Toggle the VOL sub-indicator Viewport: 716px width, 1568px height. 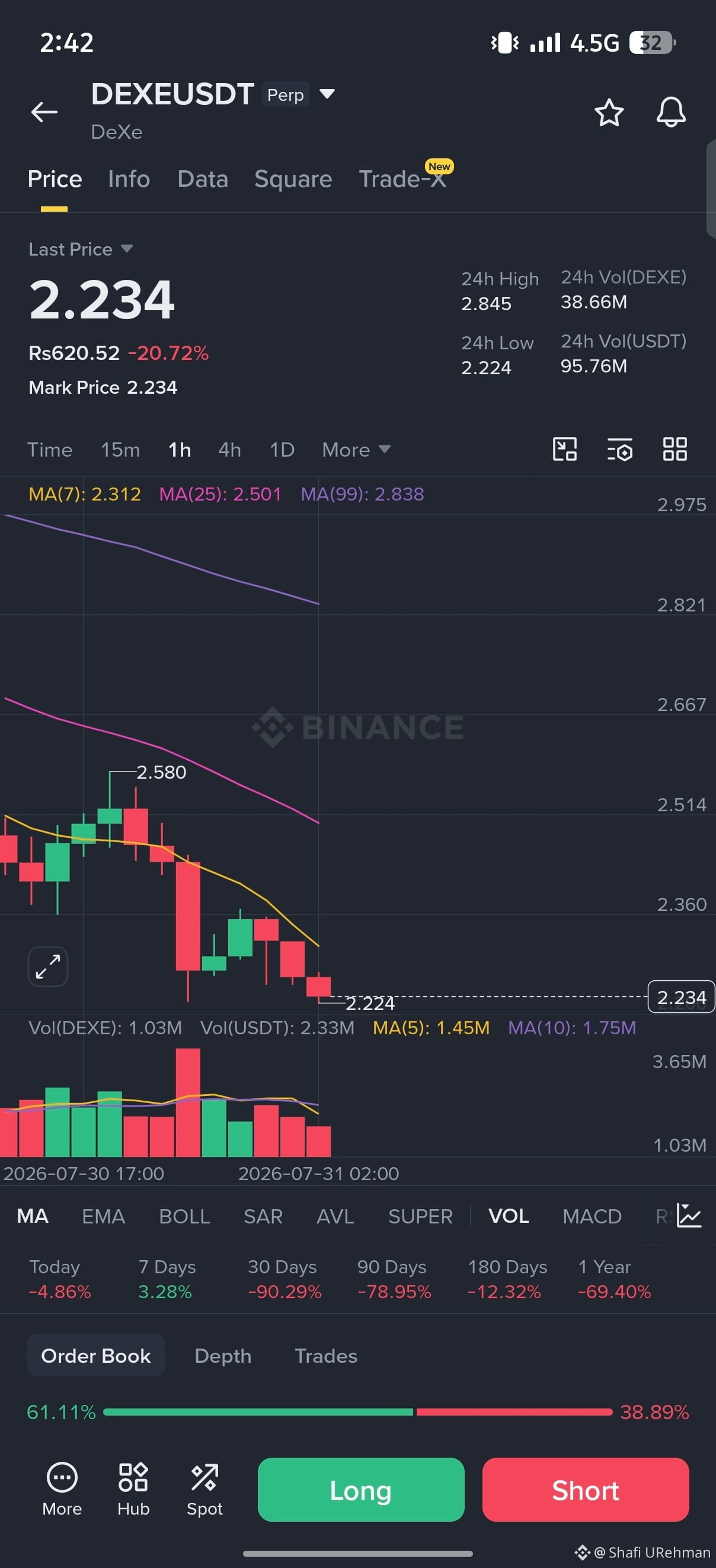coord(509,1216)
